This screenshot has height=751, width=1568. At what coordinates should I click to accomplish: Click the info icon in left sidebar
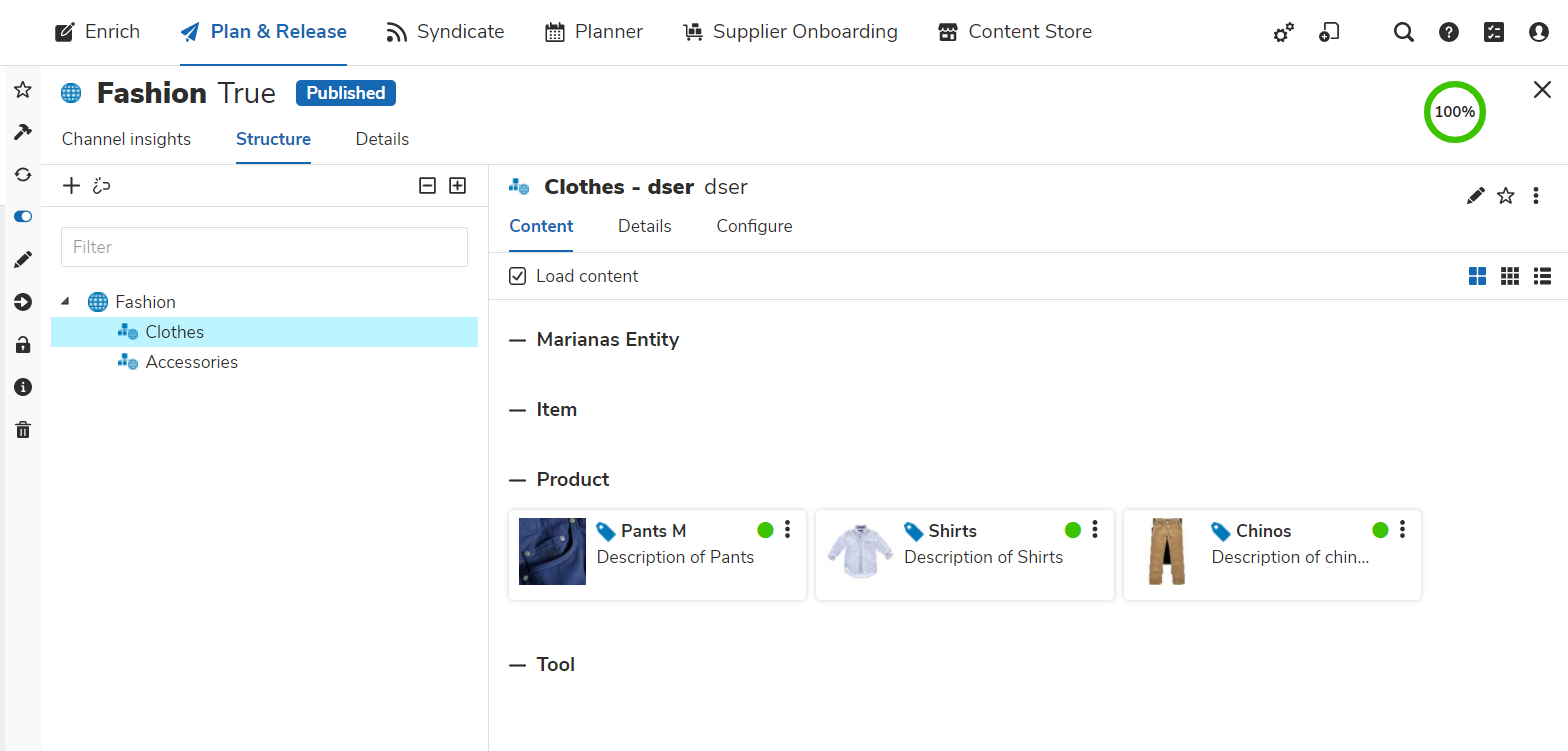[x=22, y=387]
